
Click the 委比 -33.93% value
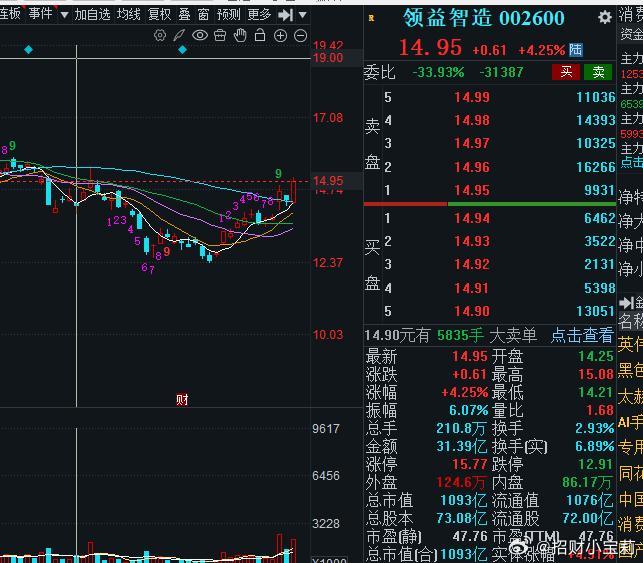[x=438, y=73]
